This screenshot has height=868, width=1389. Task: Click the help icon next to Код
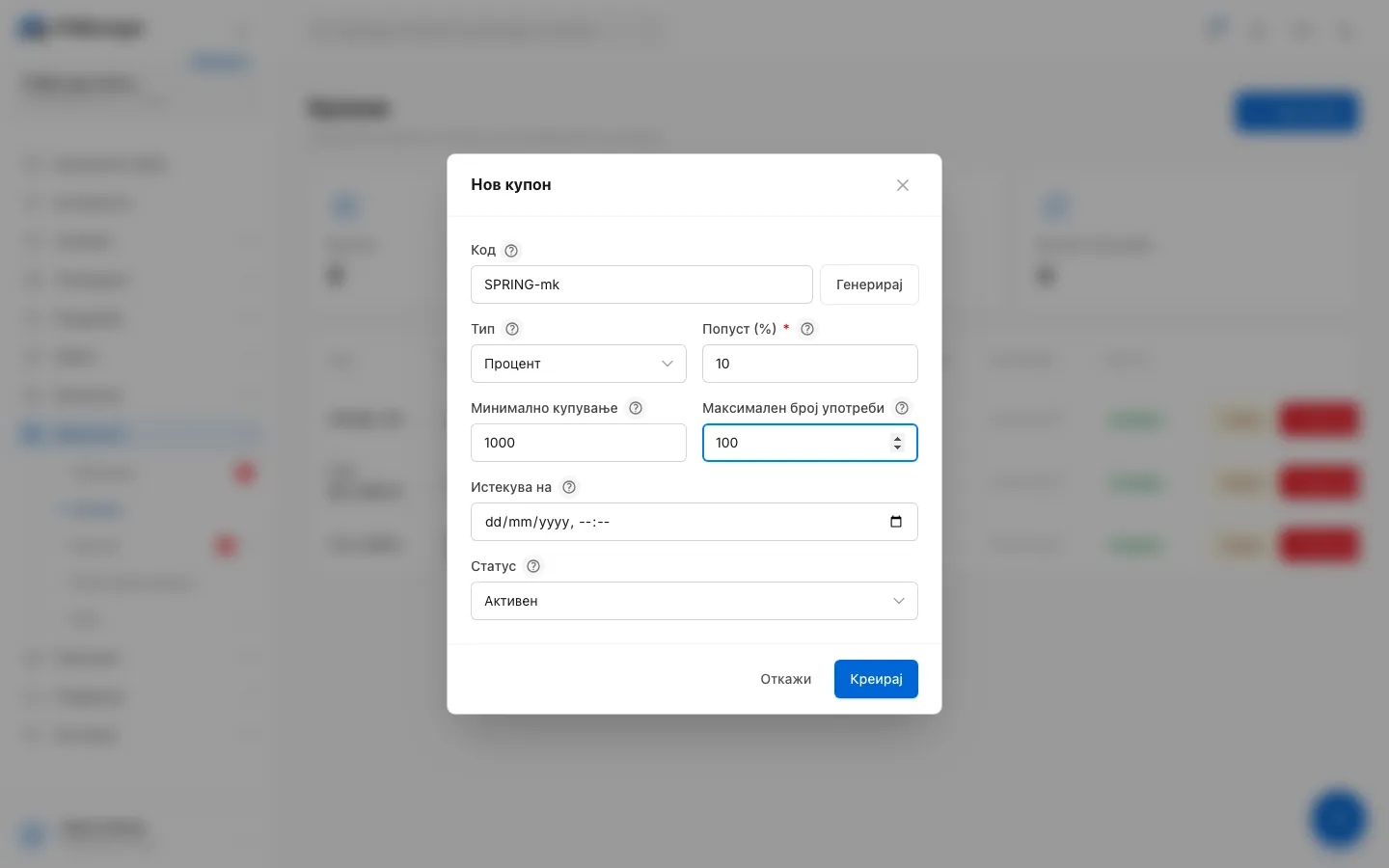(x=511, y=251)
